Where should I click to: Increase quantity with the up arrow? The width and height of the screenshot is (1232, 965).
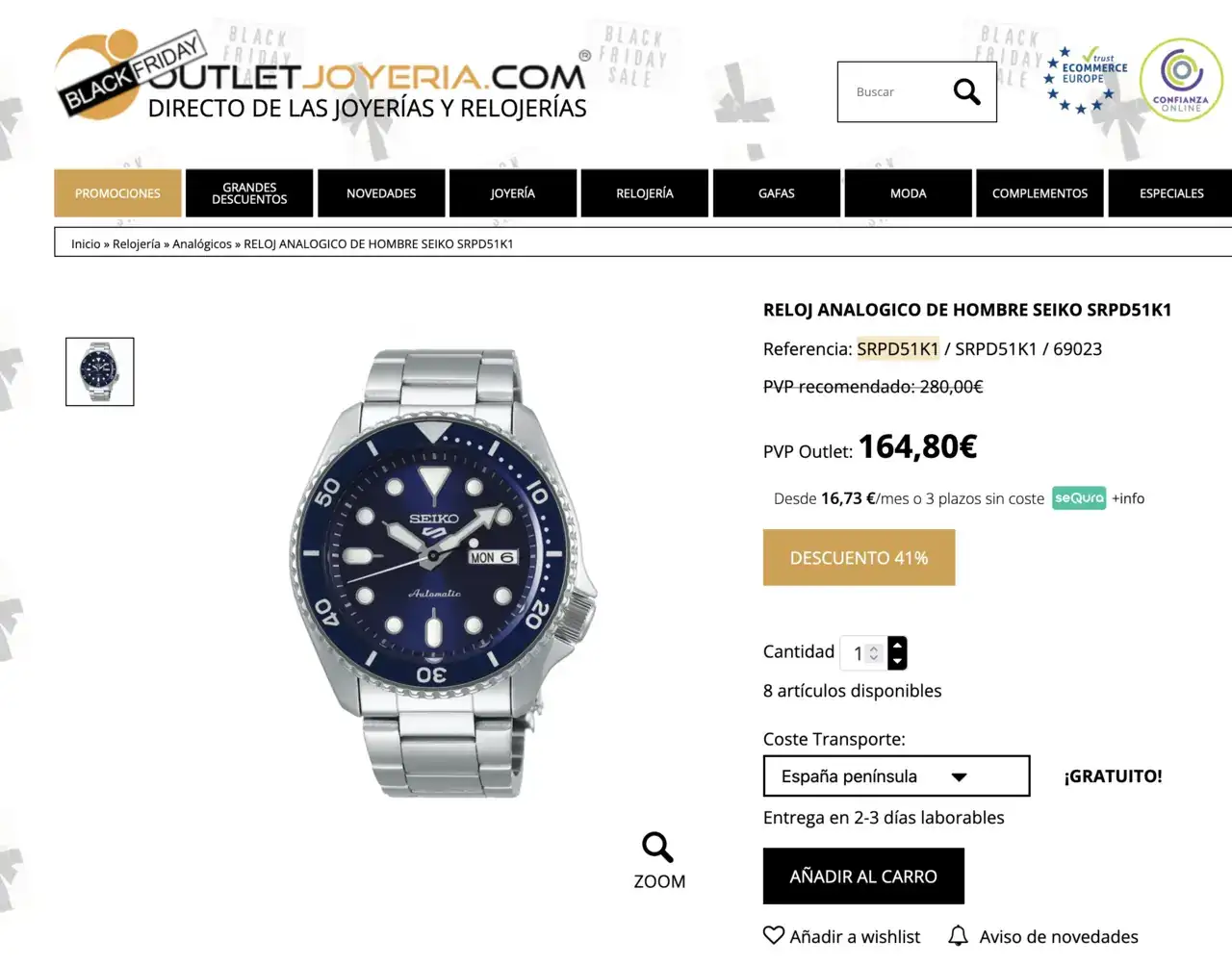tap(897, 645)
